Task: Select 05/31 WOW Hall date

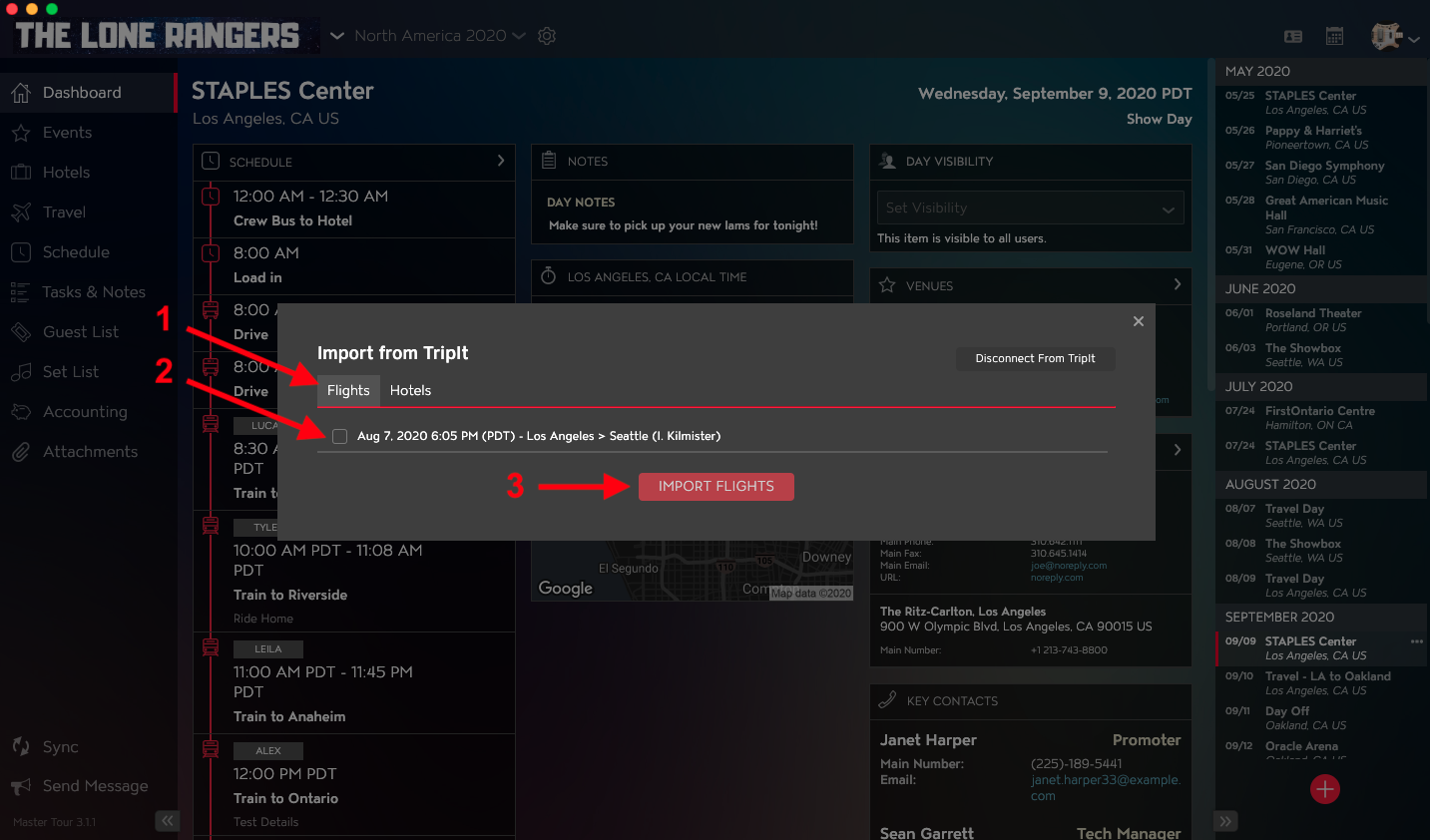Action: tap(1320, 257)
